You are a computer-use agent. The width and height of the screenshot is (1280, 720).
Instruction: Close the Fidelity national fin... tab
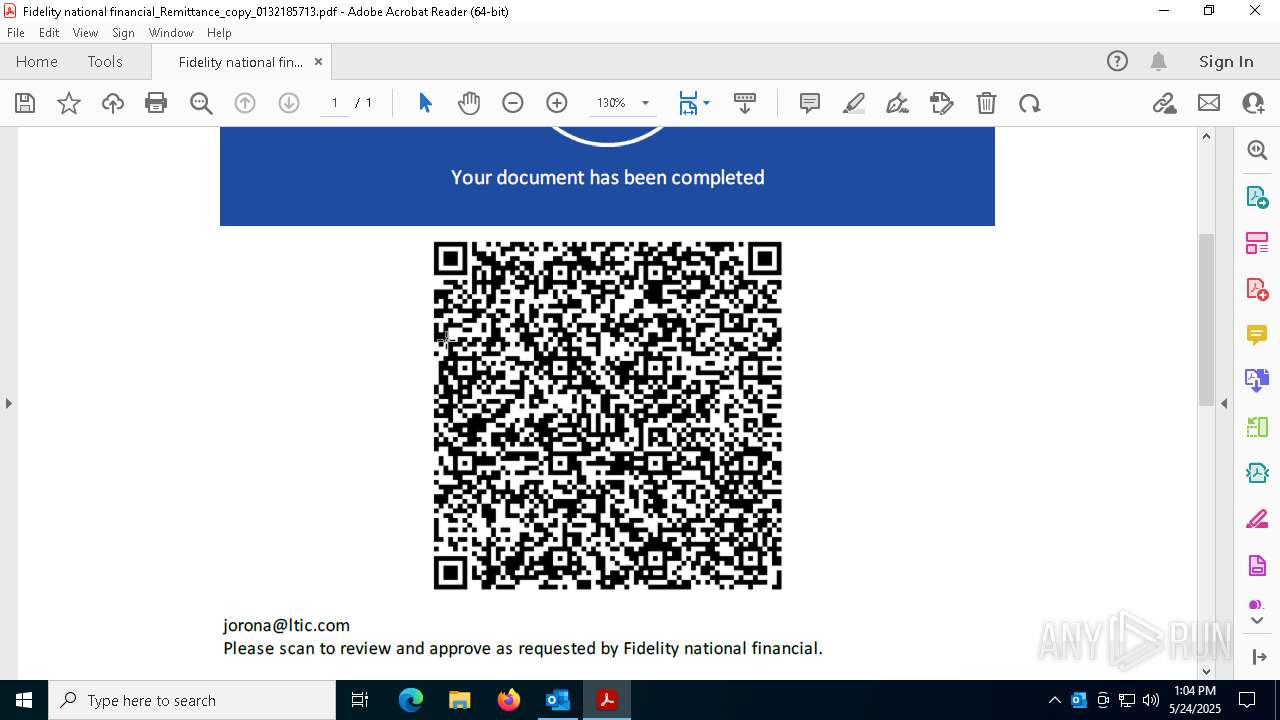tap(318, 62)
